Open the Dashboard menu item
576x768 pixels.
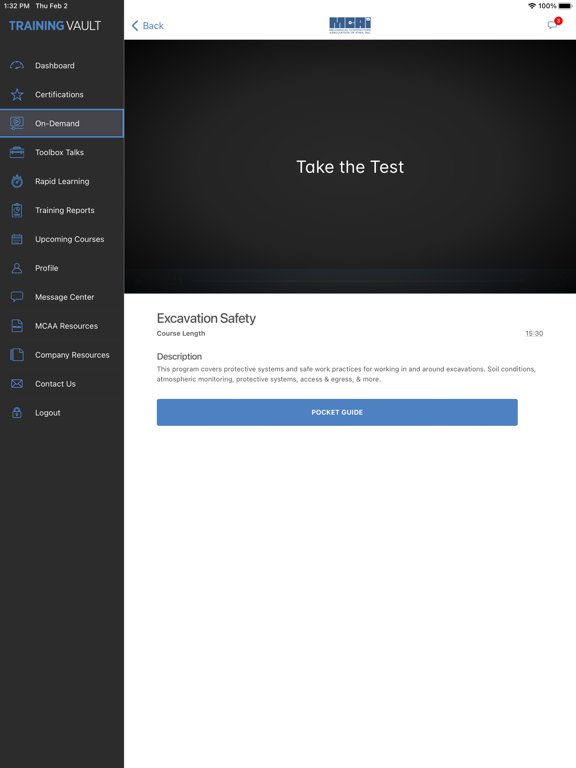click(62, 66)
